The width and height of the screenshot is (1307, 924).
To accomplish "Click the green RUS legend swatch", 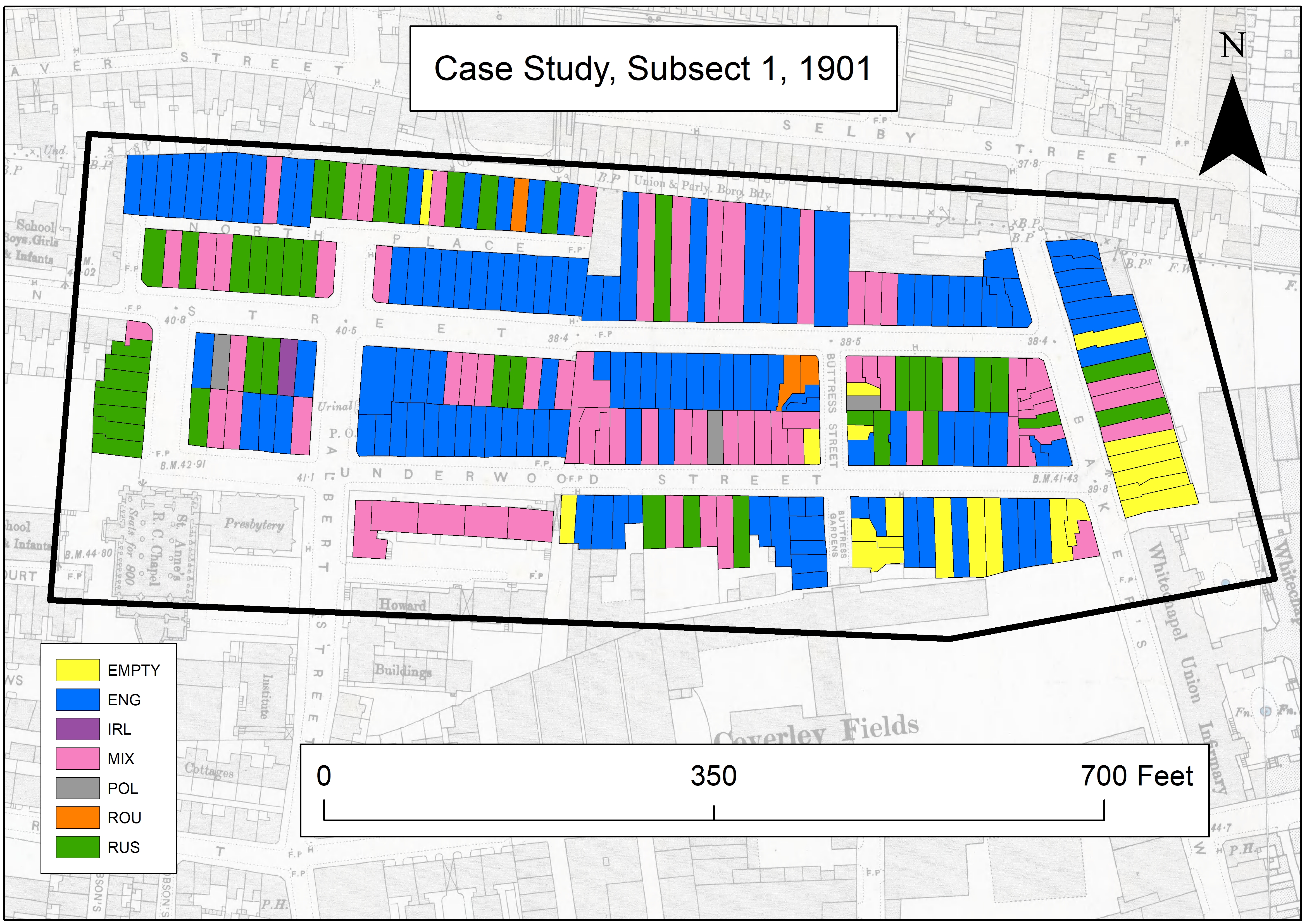I will [x=78, y=847].
